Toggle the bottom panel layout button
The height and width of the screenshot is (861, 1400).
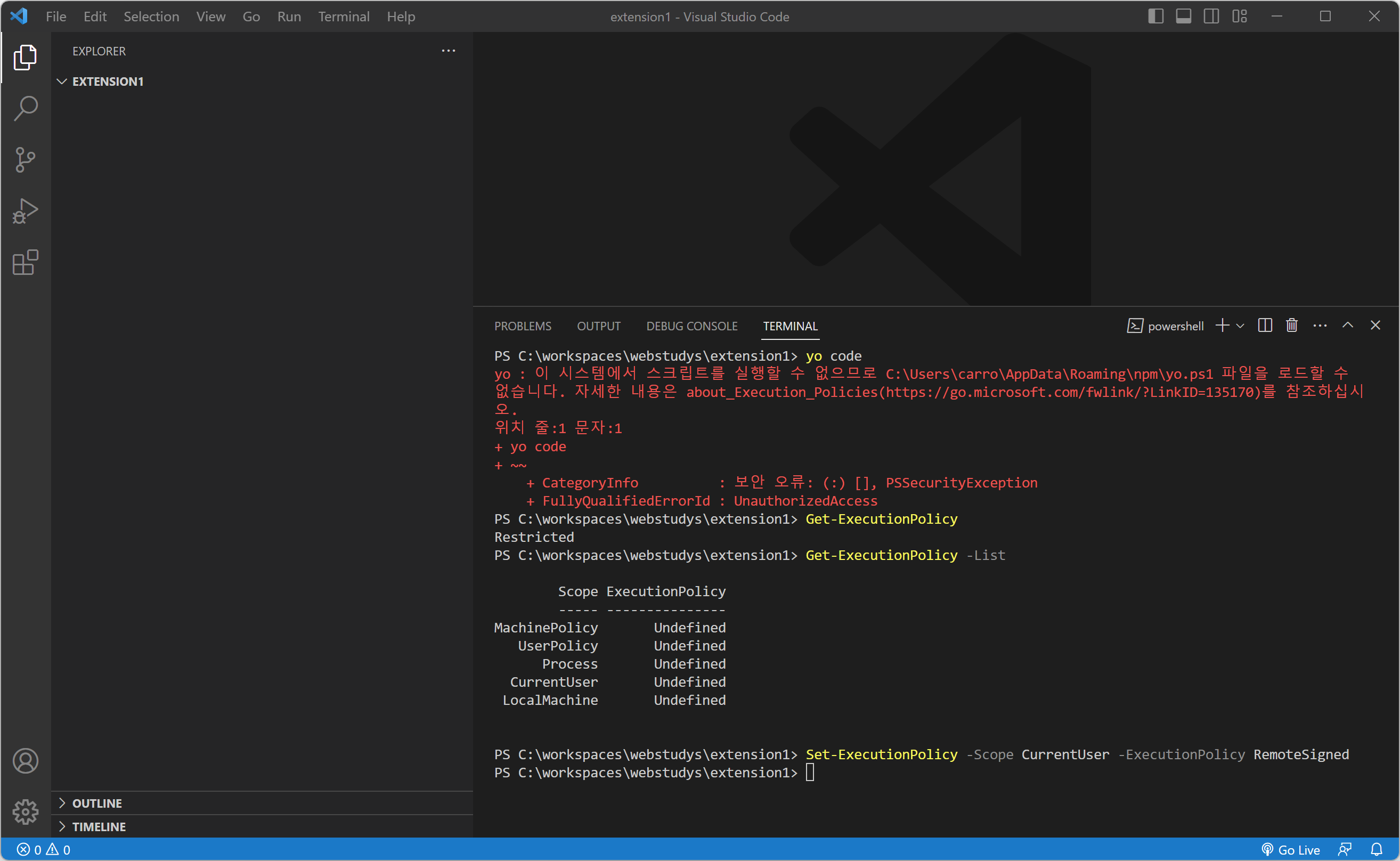[1183, 17]
